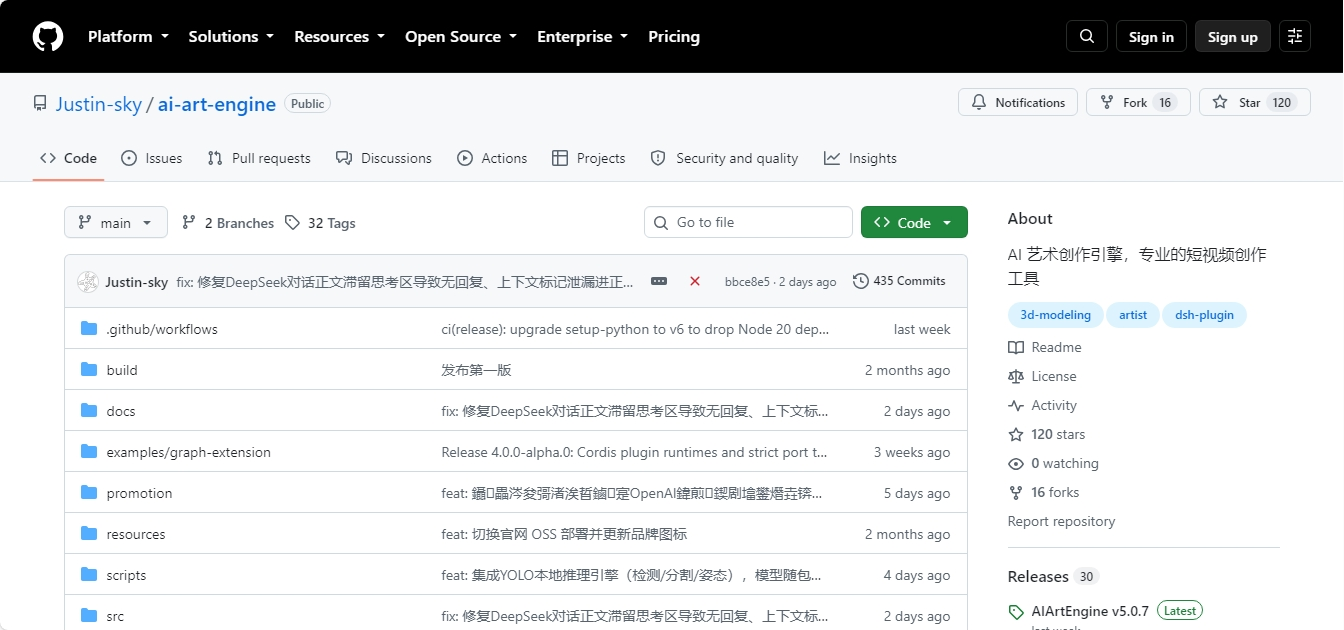This screenshot has height=630, width=1344.
Task: Open the 切换官网 OSS commit message
Action: pos(564,534)
